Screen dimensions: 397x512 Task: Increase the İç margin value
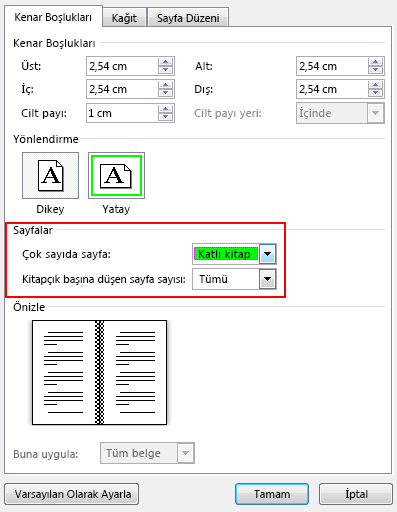(x=166, y=85)
